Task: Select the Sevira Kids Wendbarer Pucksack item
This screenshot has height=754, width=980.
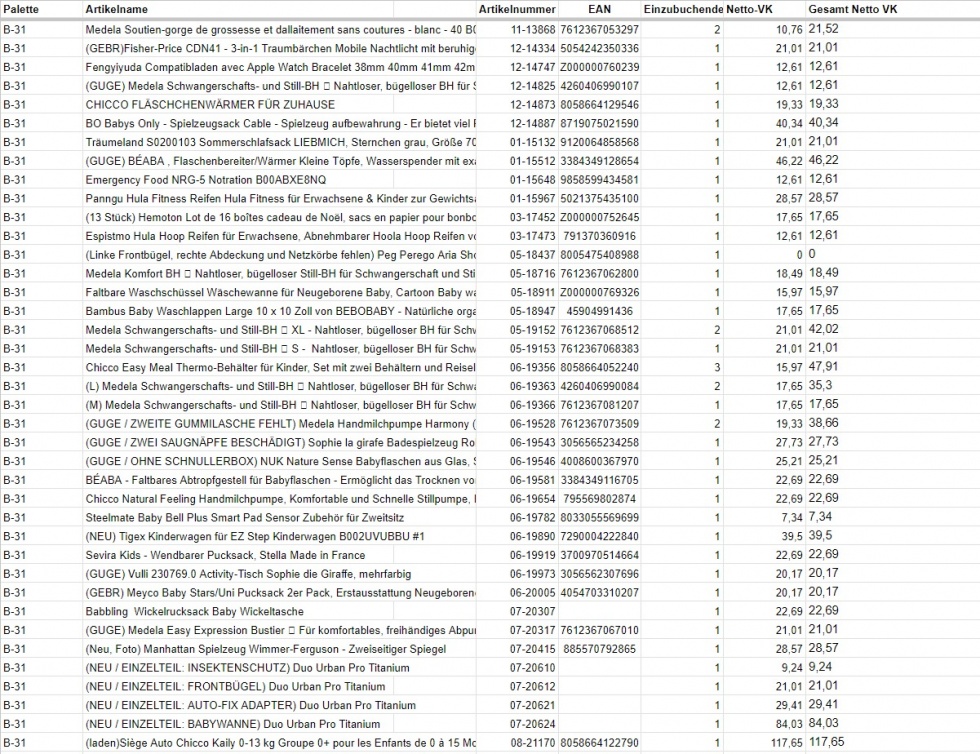Action: click(x=225, y=555)
